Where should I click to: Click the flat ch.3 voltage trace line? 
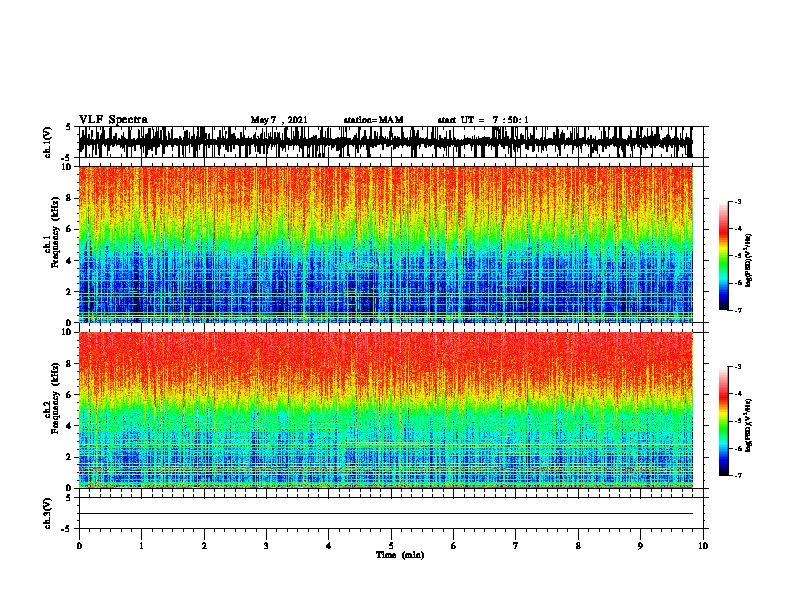(x=386, y=514)
